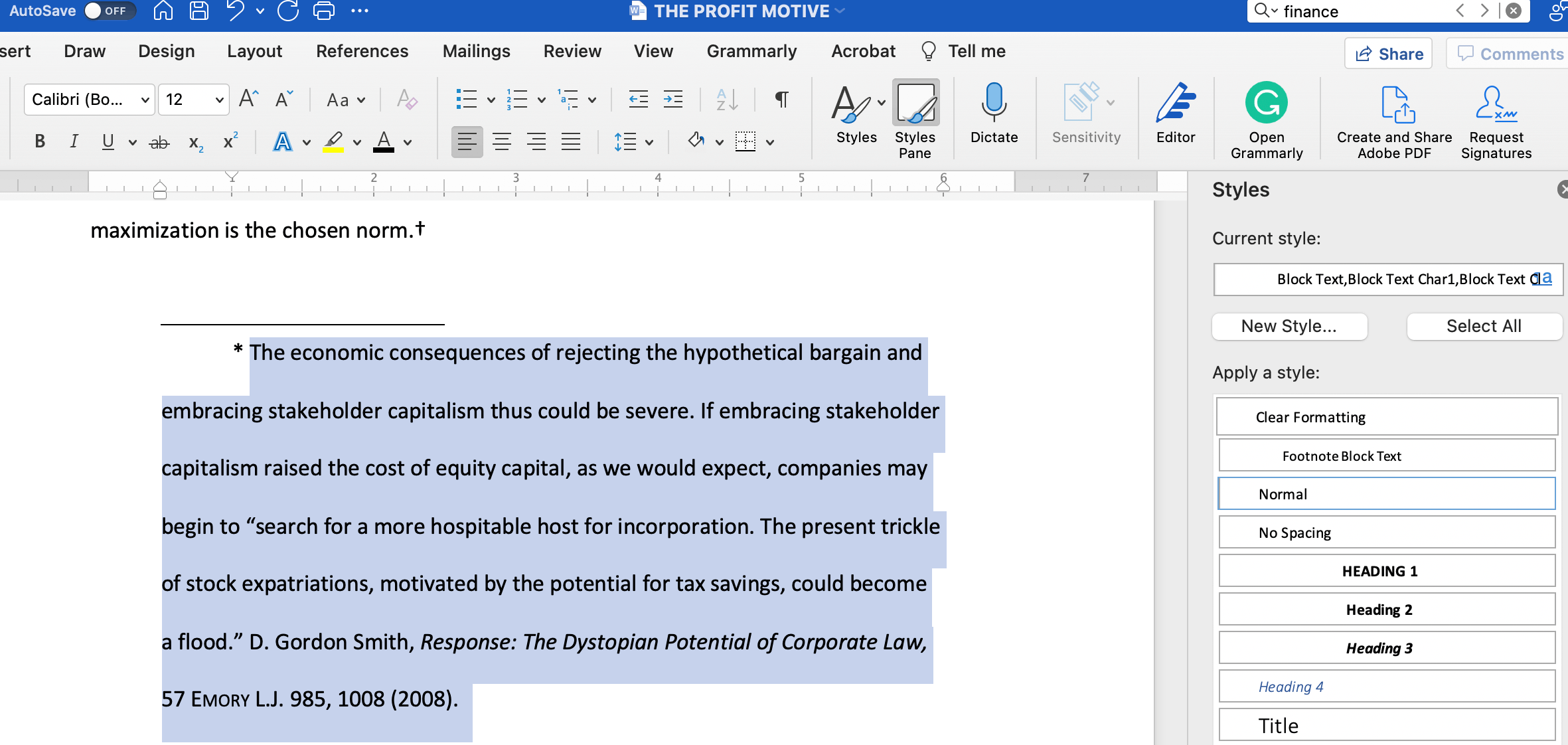
Task: Toggle the Styles Pane button
Action: [915, 121]
